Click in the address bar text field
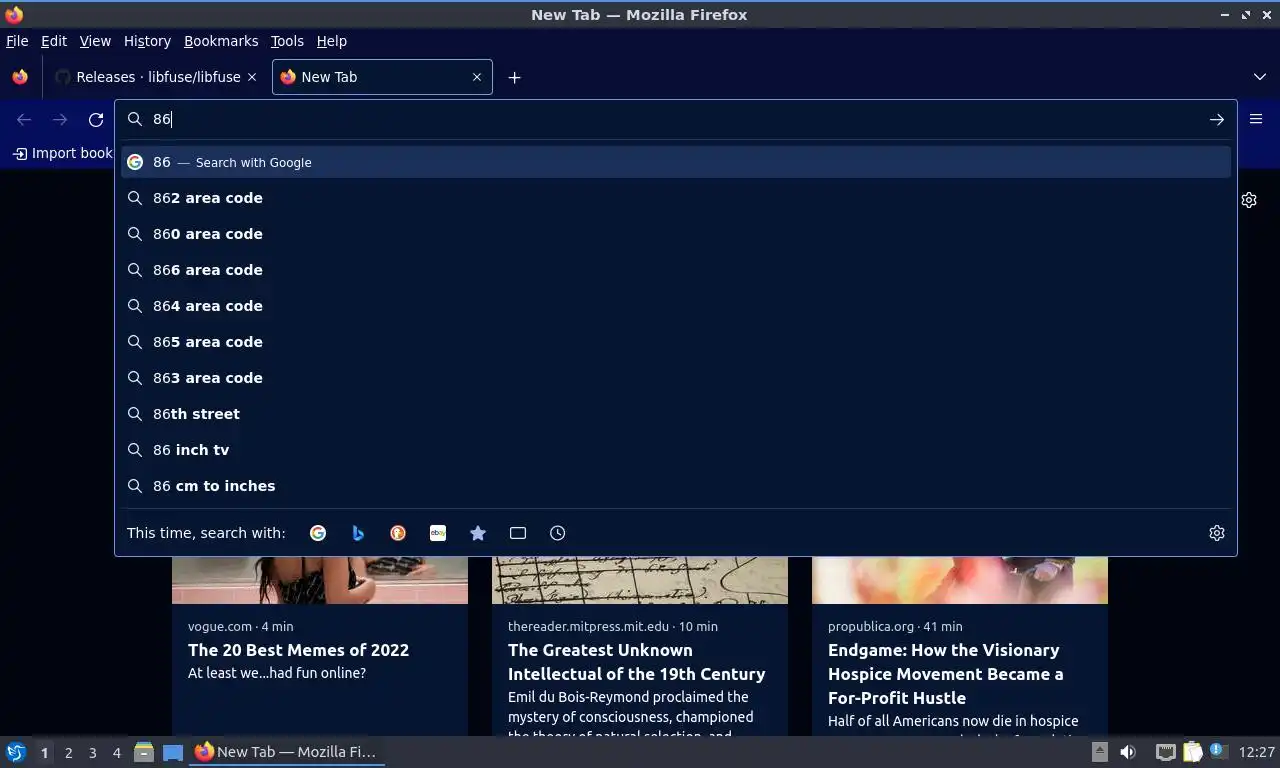 coord(675,119)
